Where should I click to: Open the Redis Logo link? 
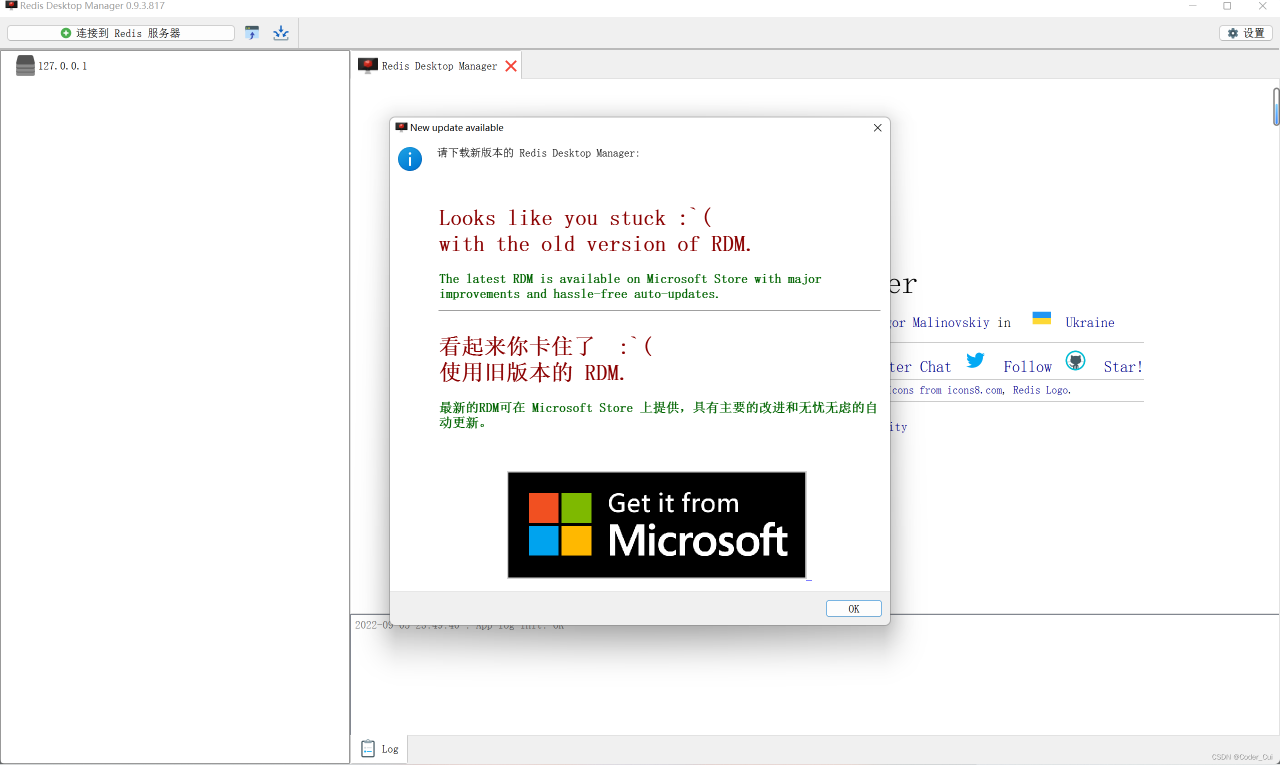click(x=1040, y=390)
